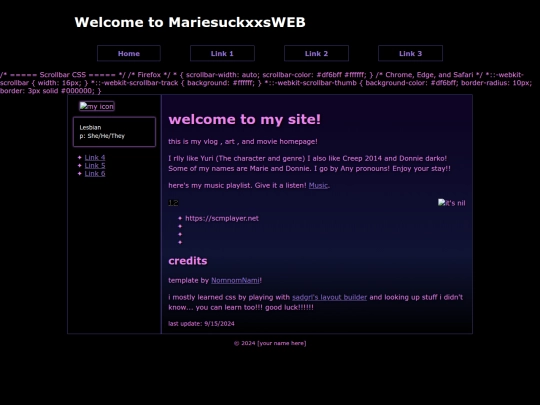Click the 'Welcome to MariesuckxxsWEB' header title
This screenshot has height=405, width=540.
190,22
